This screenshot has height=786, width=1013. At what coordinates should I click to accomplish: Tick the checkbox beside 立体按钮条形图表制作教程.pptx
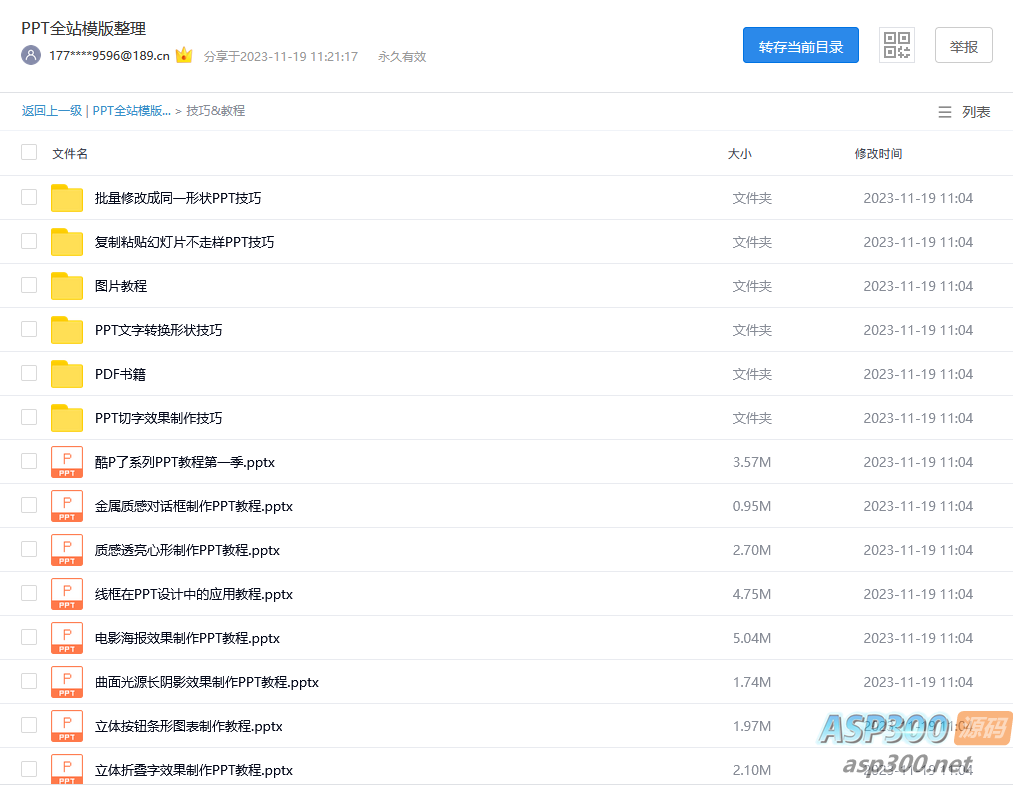pyautogui.click(x=29, y=726)
